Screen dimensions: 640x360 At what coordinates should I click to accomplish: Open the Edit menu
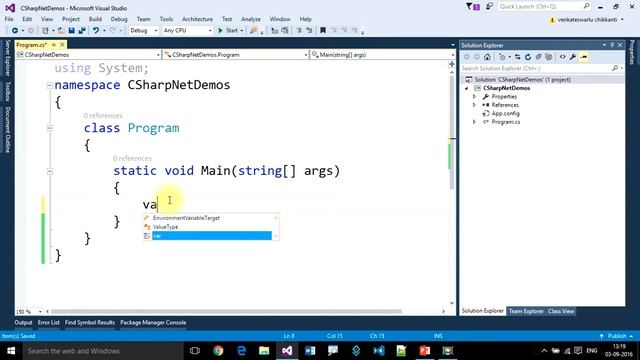pyautogui.click(x=27, y=19)
